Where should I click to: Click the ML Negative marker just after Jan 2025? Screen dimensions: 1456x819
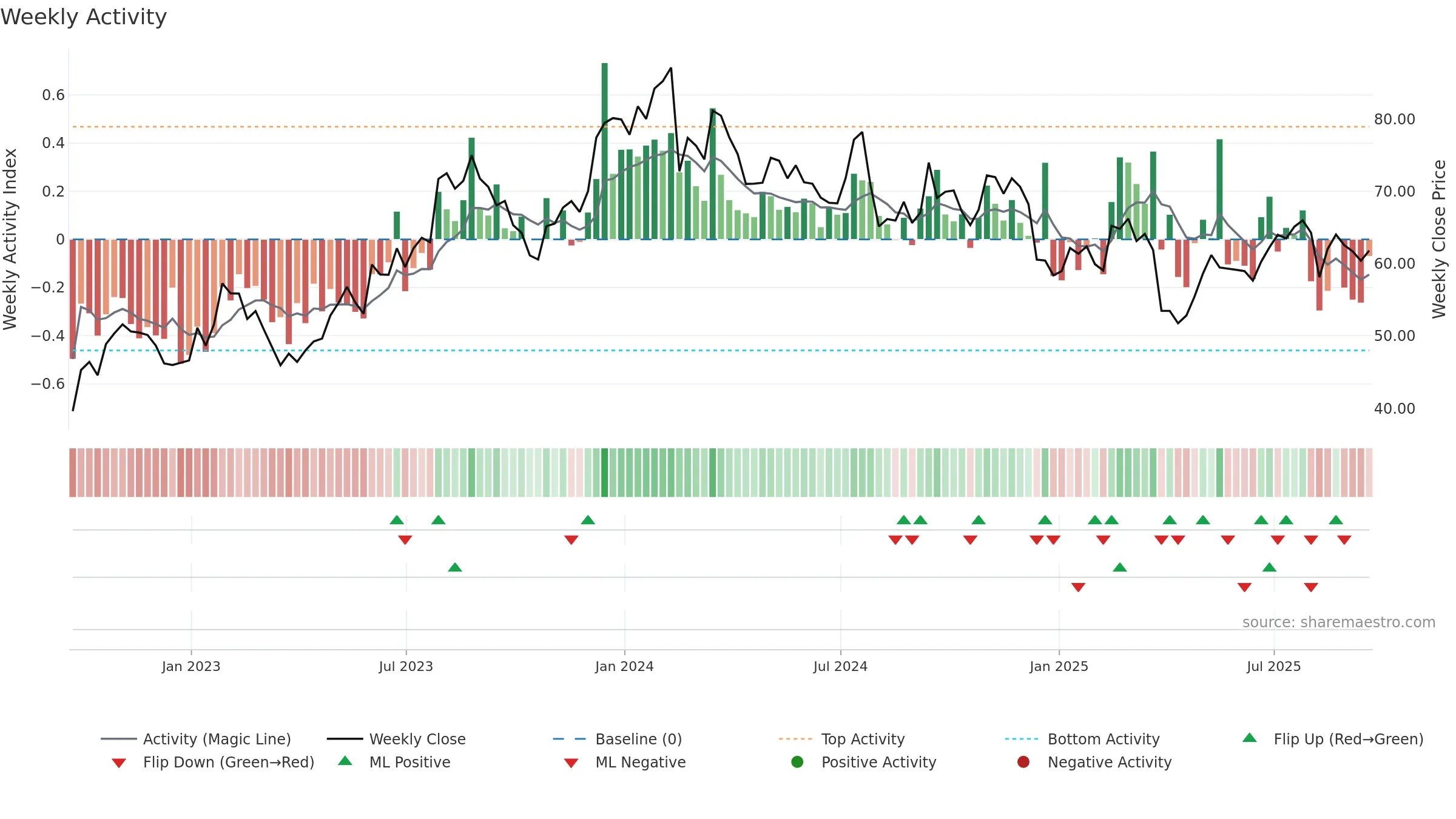[1078, 587]
